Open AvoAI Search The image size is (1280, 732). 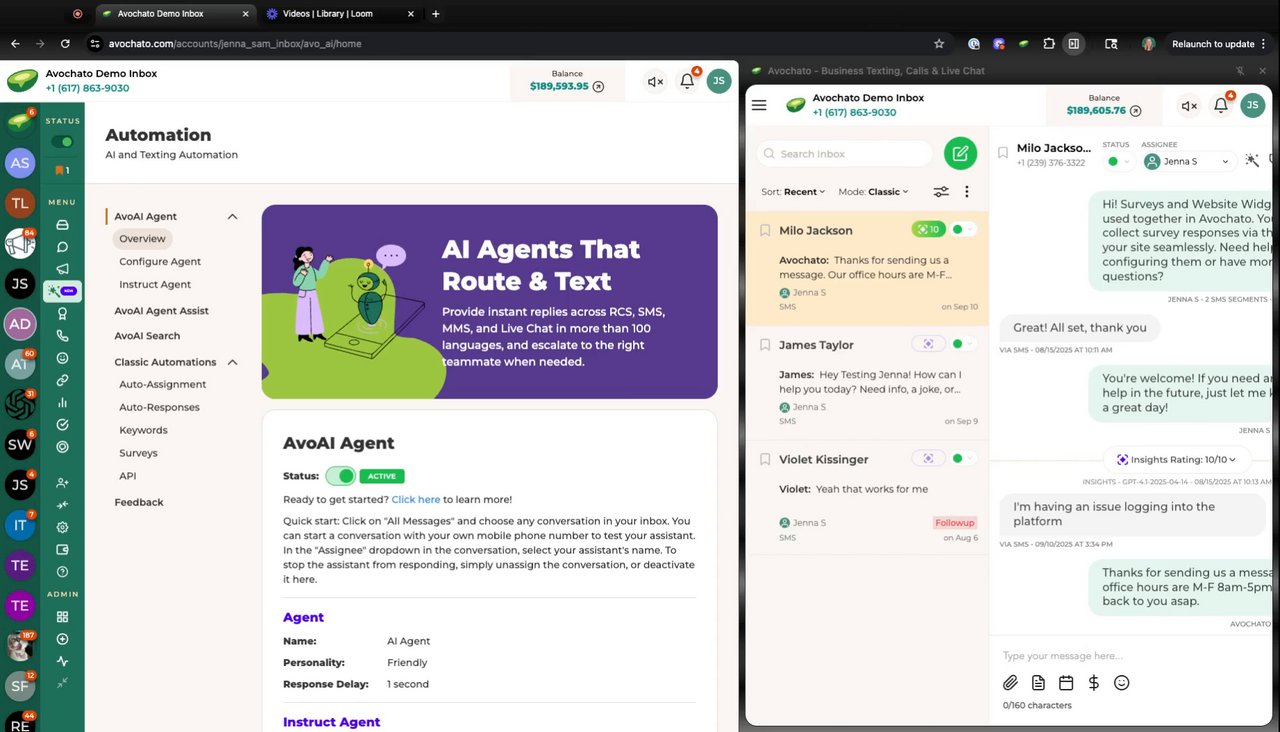click(147, 336)
